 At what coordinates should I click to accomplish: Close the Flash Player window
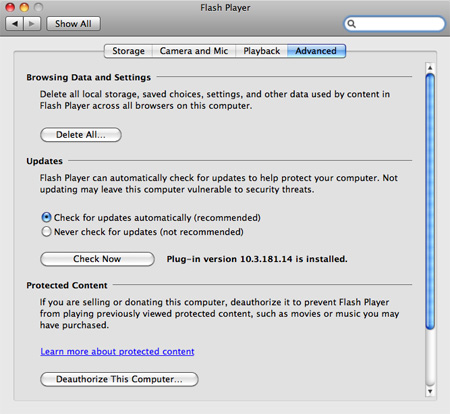click(10, 7)
